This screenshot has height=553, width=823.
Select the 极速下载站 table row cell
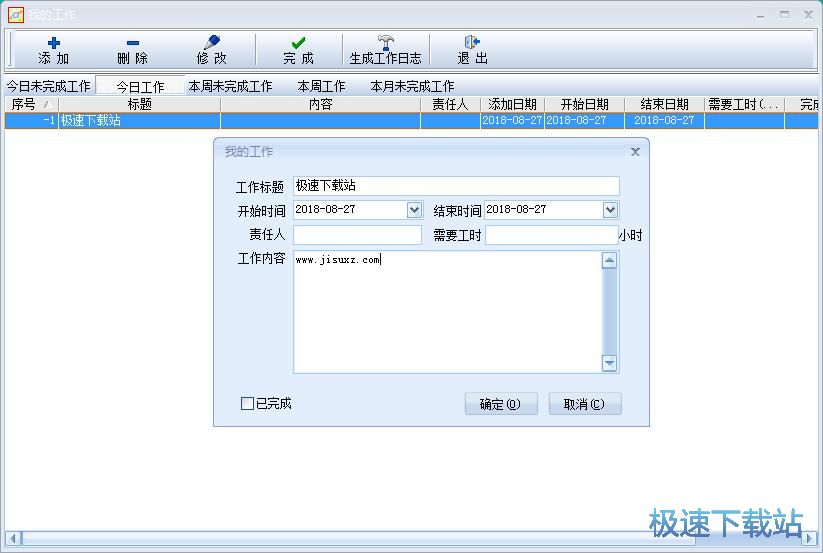(139, 121)
